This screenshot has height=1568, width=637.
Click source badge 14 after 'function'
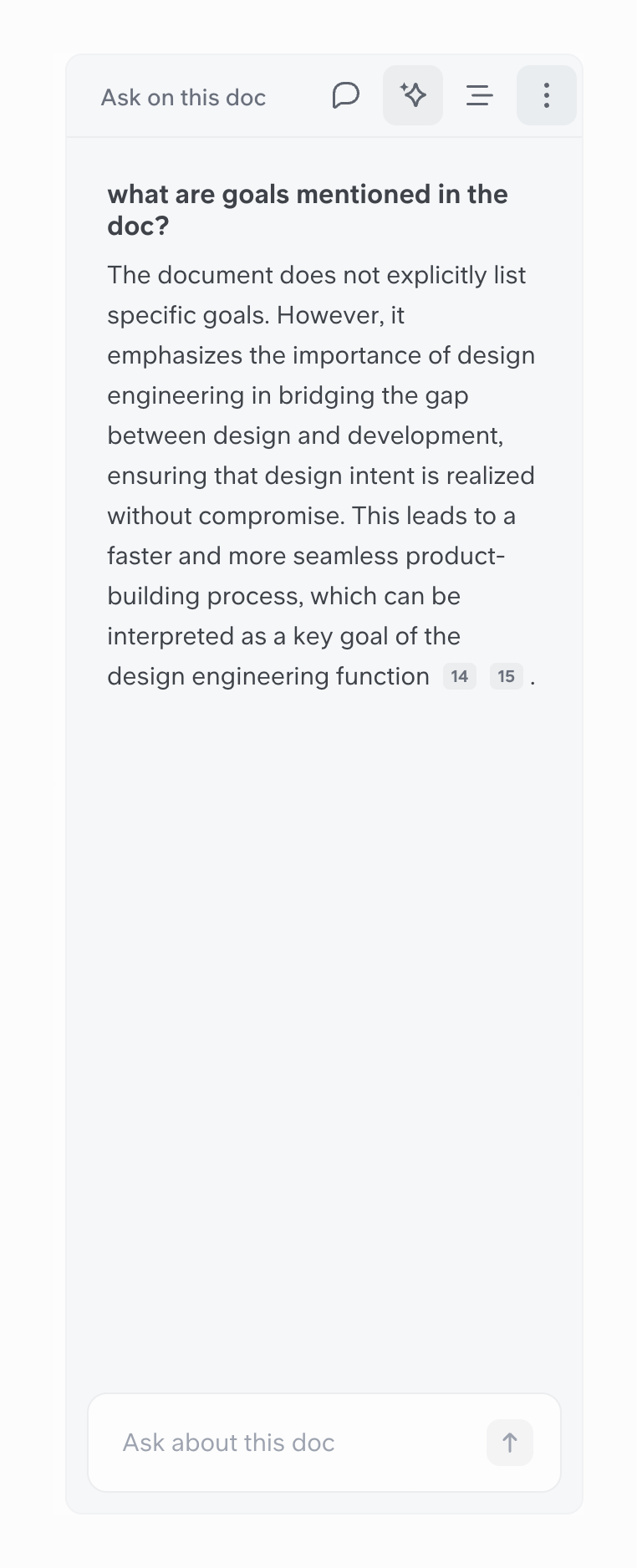click(x=458, y=676)
